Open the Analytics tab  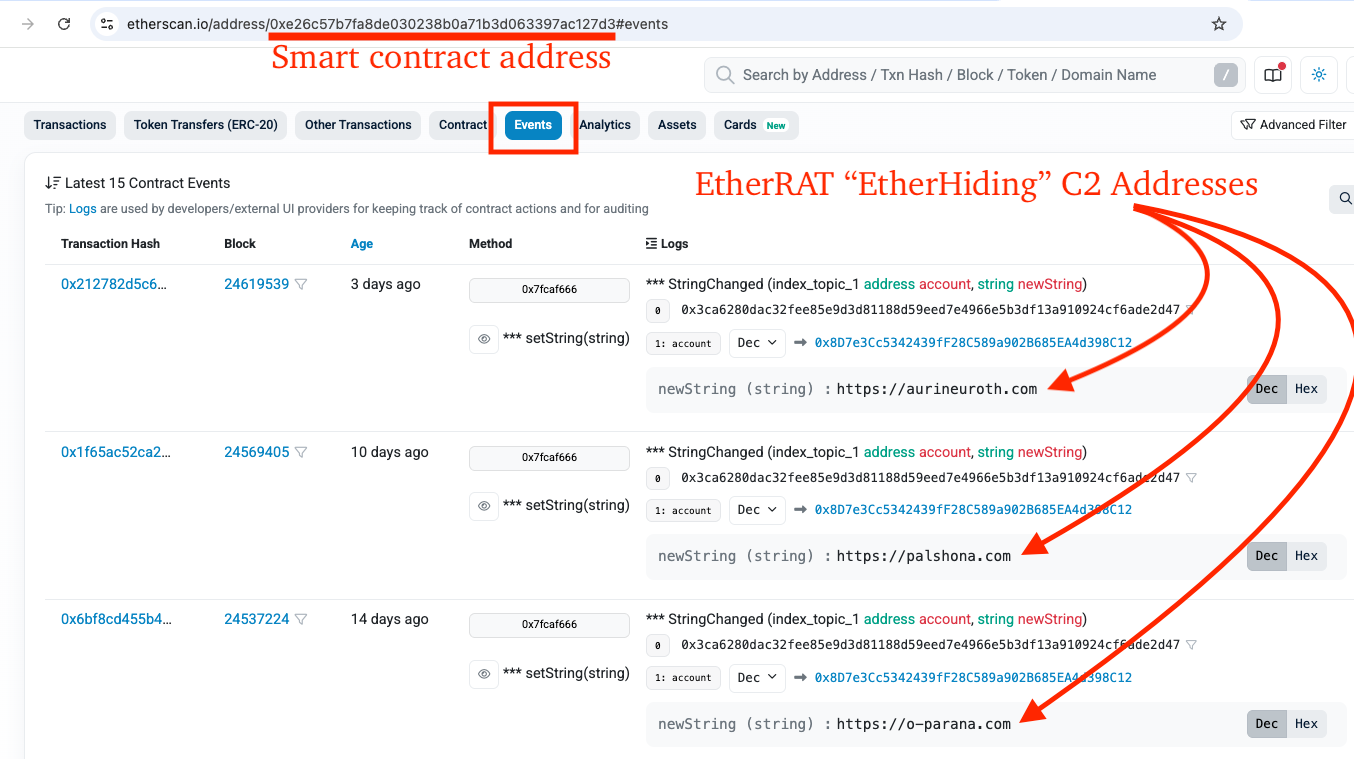pyautogui.click(x=604, y=124)
